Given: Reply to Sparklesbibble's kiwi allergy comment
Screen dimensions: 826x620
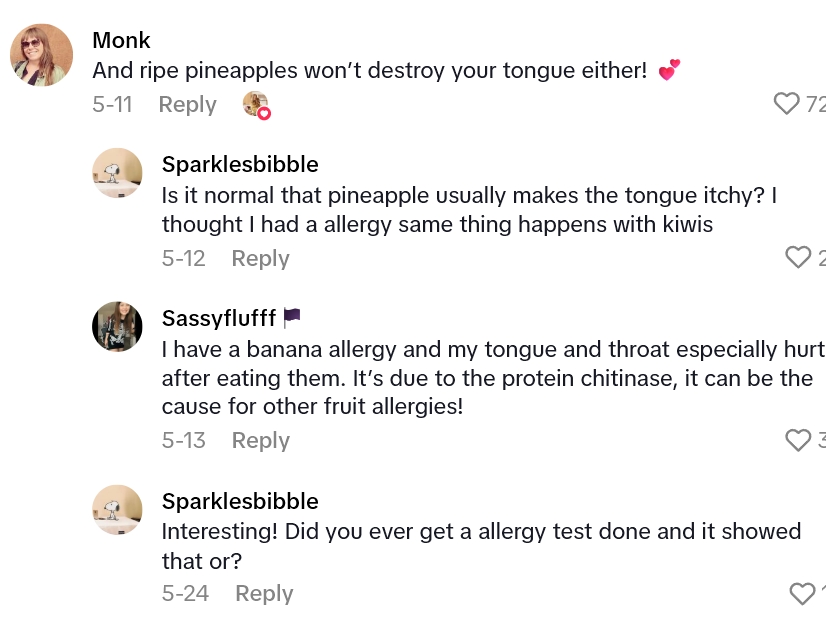Looking at the screenshot, I should click(x=260, y=258).
